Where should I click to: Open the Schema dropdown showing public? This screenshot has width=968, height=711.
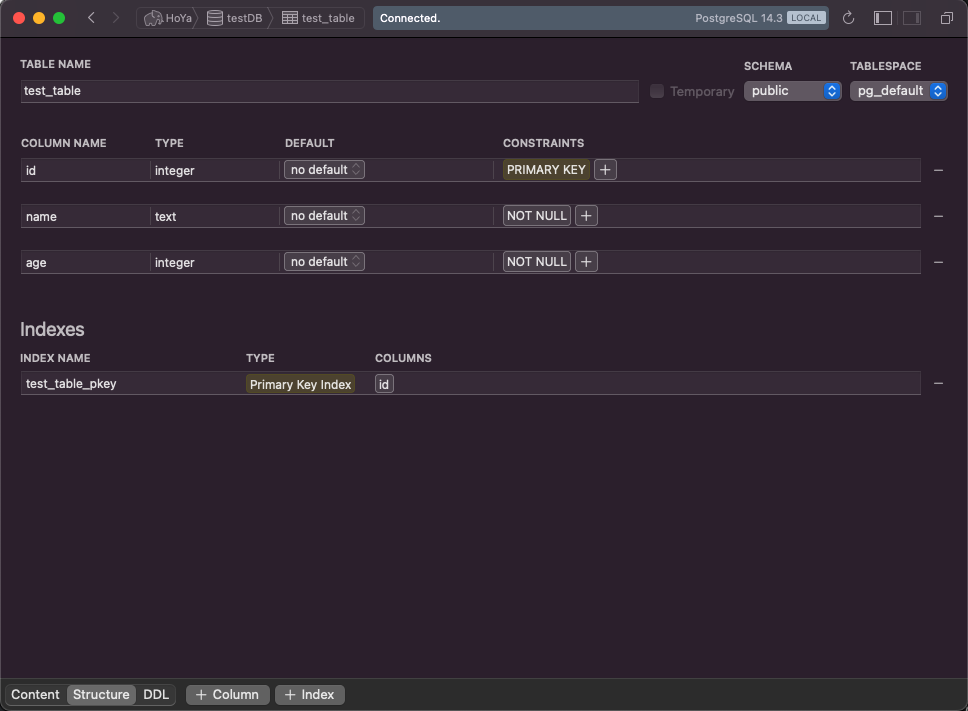[793, 91]
